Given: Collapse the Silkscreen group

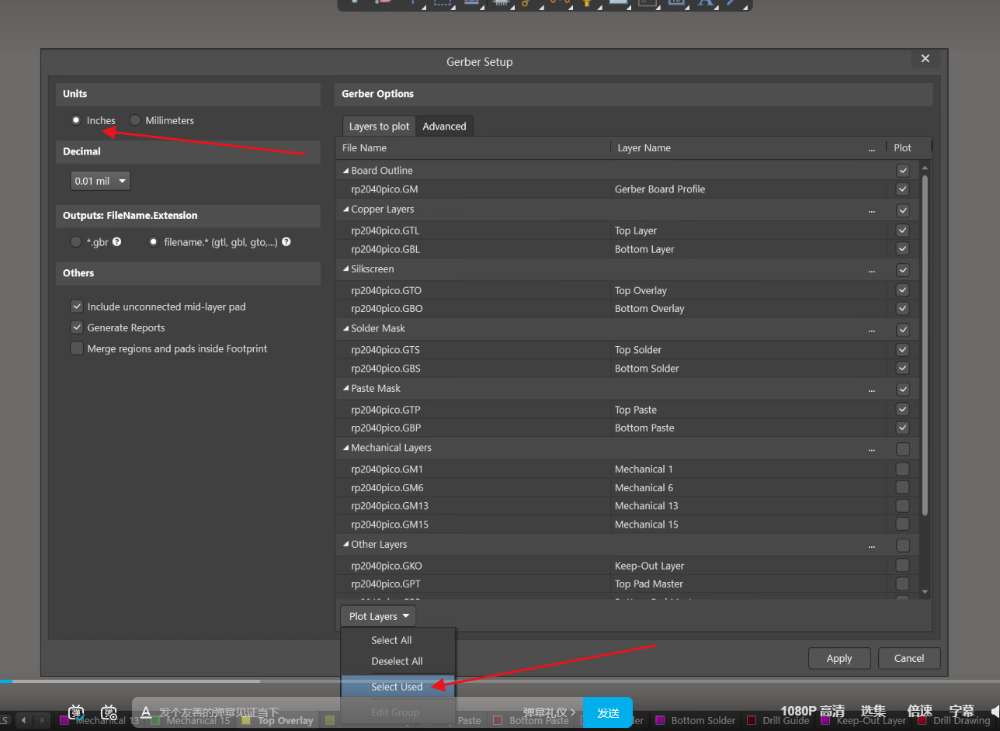Looking at the screenshot, I should click(x=346, y=269).
